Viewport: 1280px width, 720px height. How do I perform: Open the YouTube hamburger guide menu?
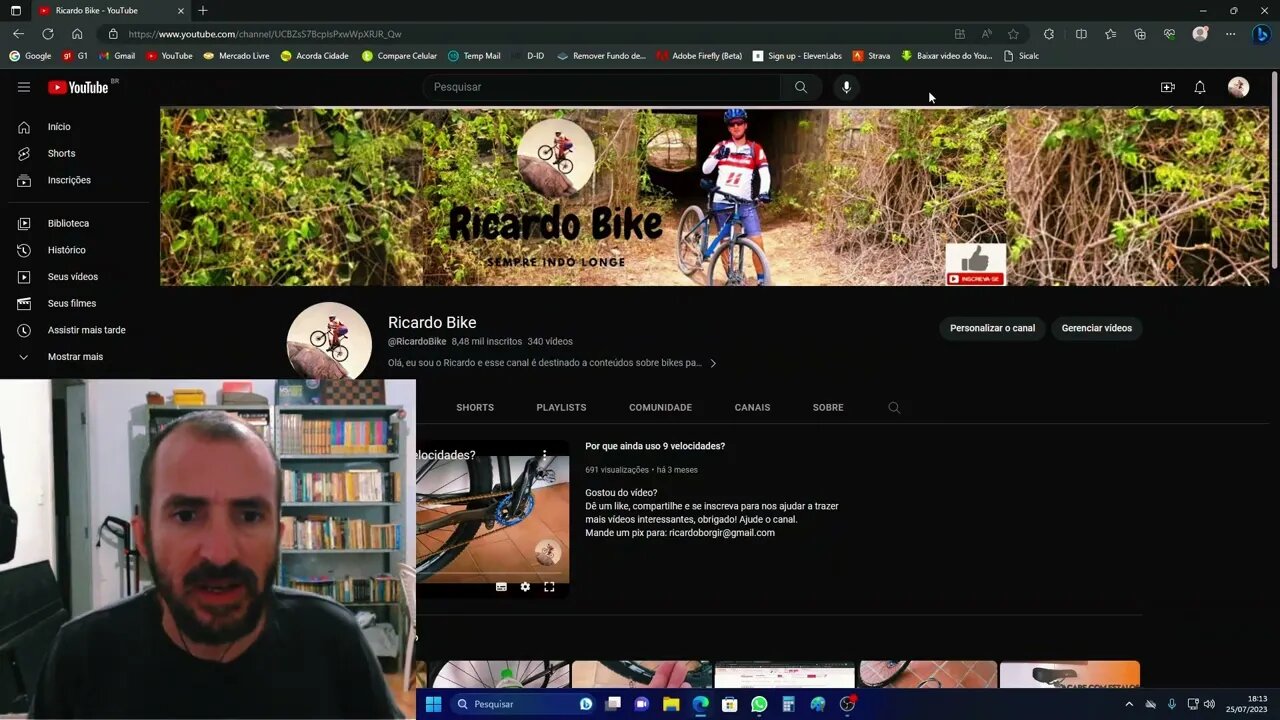(24, 87)
